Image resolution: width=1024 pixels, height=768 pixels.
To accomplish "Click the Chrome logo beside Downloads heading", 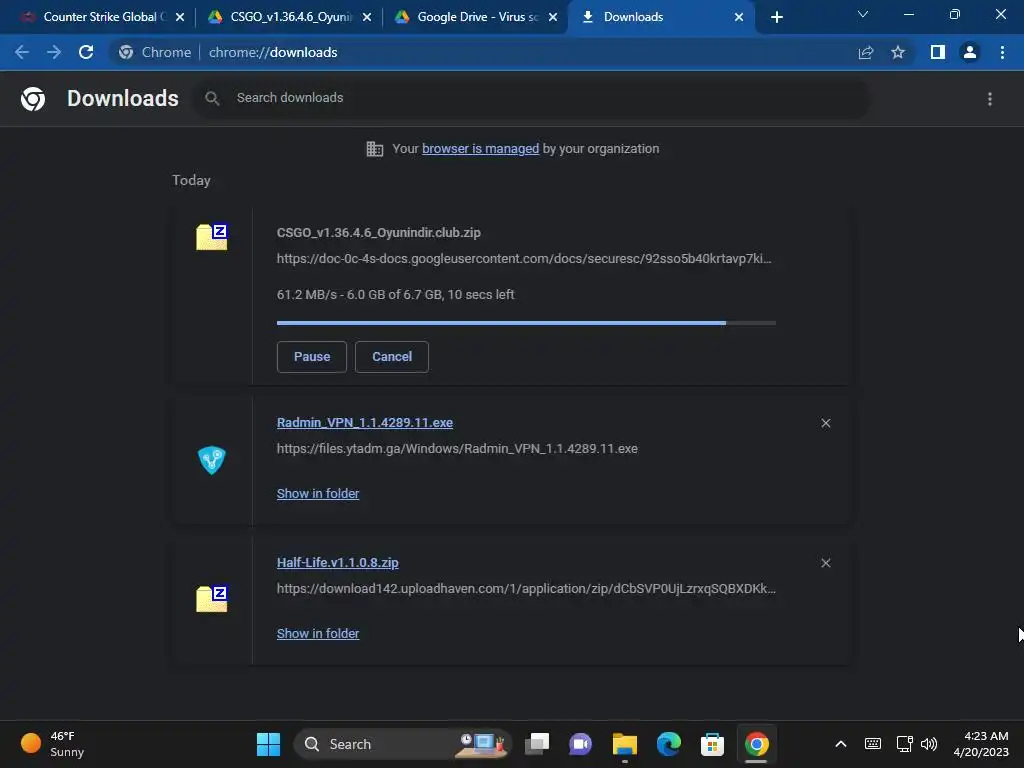I will [x=33, y=99].
